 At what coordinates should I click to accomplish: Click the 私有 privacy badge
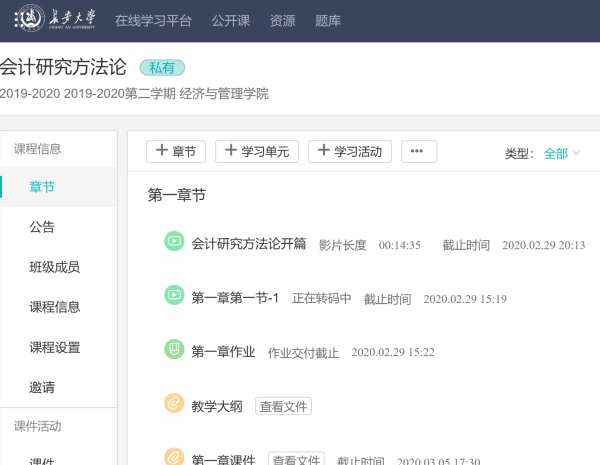162,67
